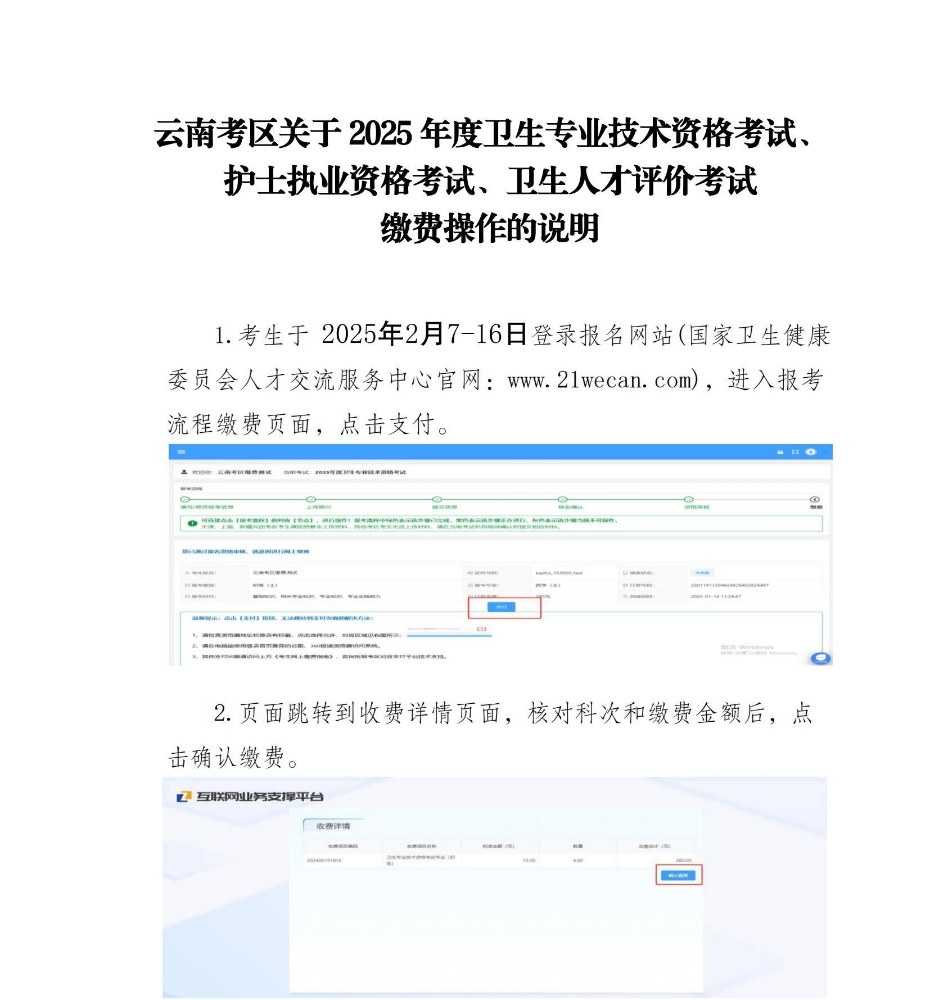This screenshot has width=930, height=1000.
Task: Click the 互联网业务支撑平台 logo icon
Action: [183, 796]
